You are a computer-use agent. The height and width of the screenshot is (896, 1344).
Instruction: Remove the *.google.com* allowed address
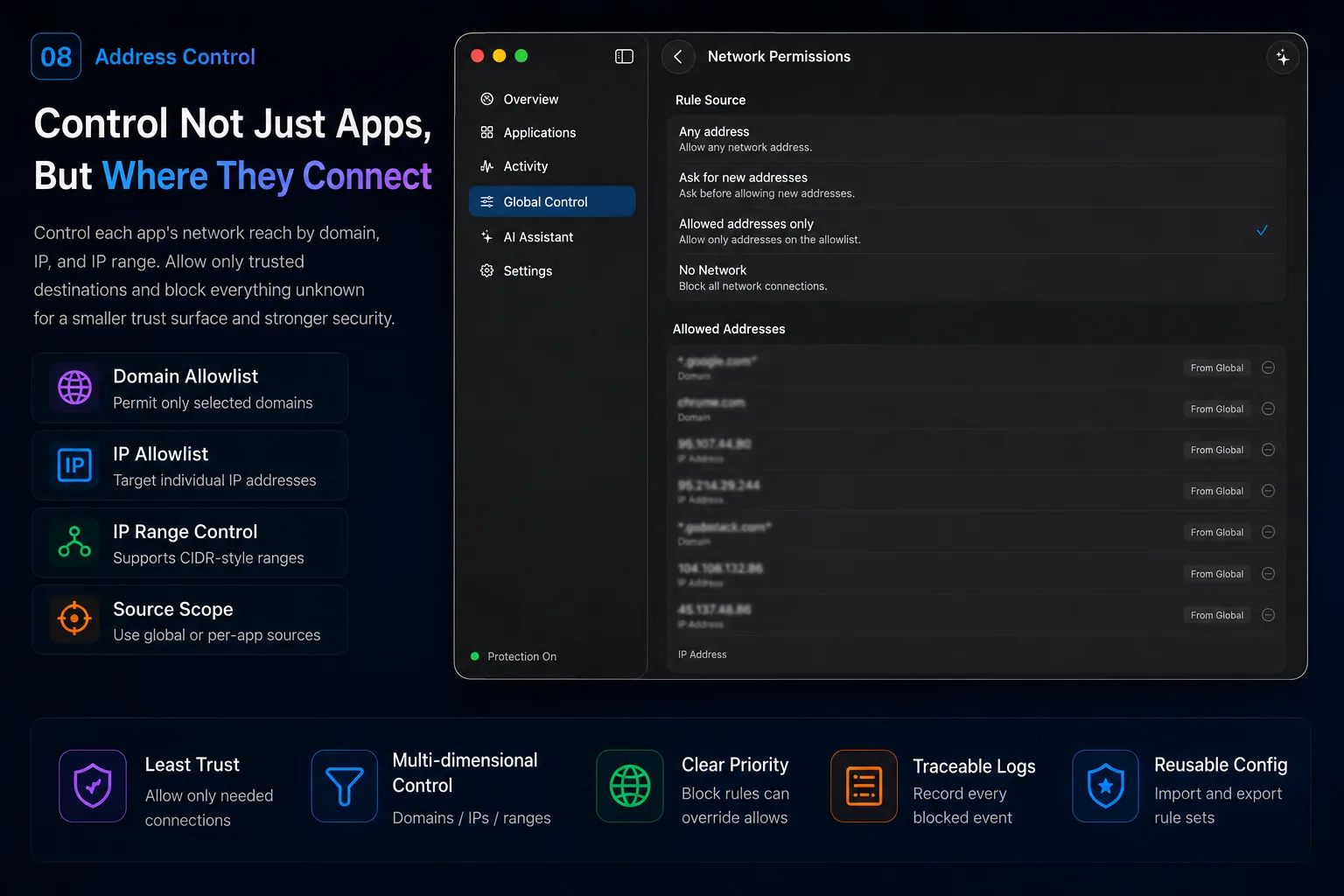(1268, 367)
